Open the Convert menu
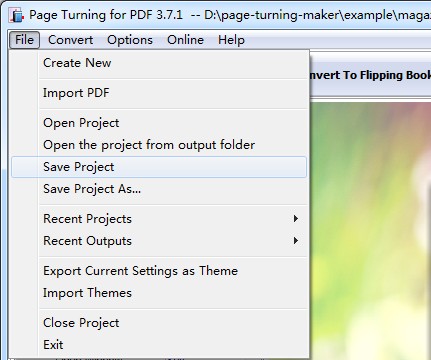The width and height of the screenshot is (431, 360). 70,40
